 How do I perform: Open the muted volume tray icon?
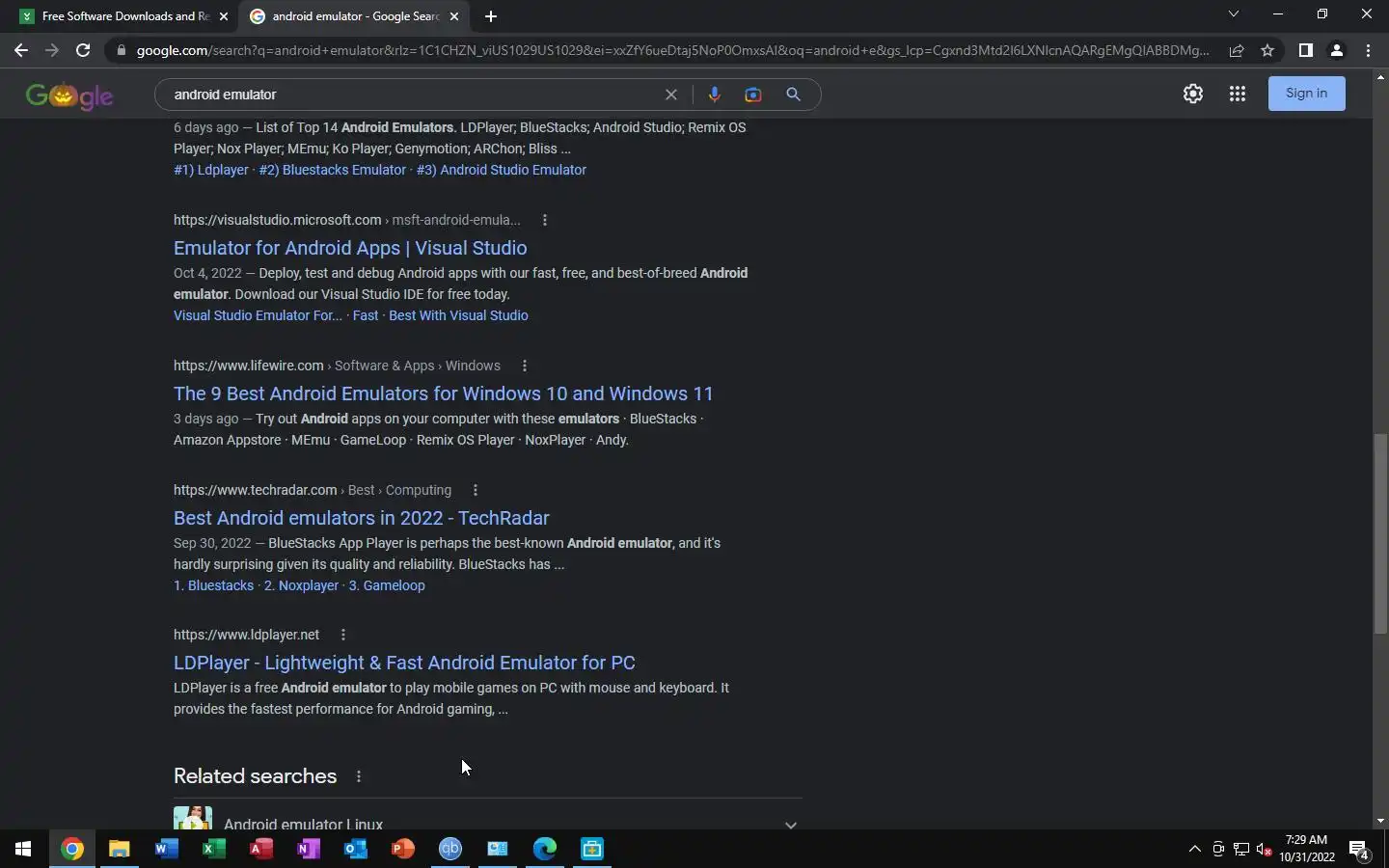pyautogui.click(x=1265, y=849)
